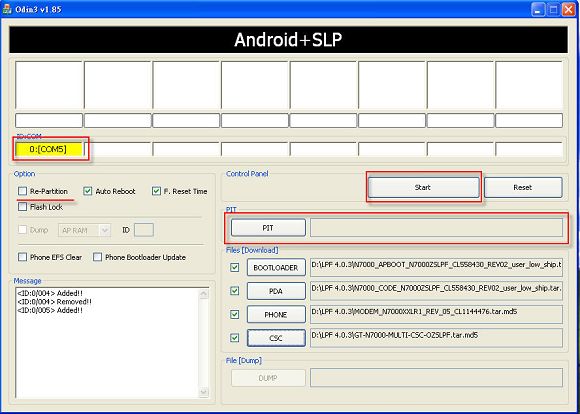
Task: Click the File [Dump] path field
Action: [x=436, y=378]
